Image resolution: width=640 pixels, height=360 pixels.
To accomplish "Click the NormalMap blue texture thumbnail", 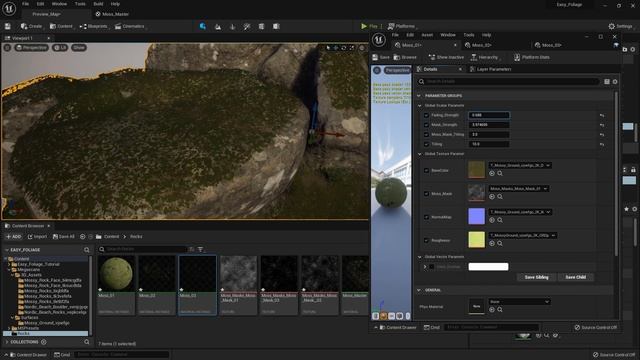I will tap(476, 216).
